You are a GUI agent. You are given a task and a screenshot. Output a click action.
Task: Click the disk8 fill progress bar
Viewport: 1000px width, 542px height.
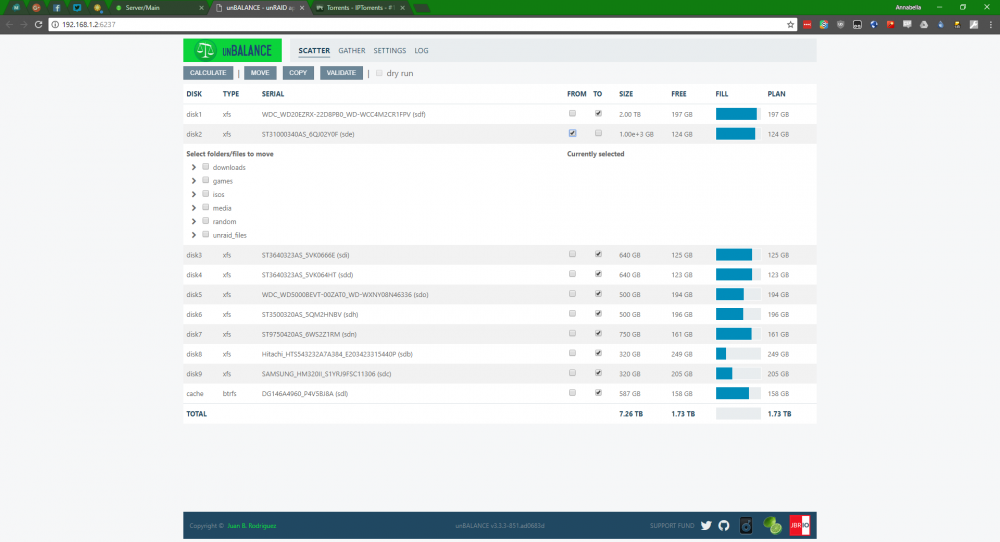click(x=738, y=354)
